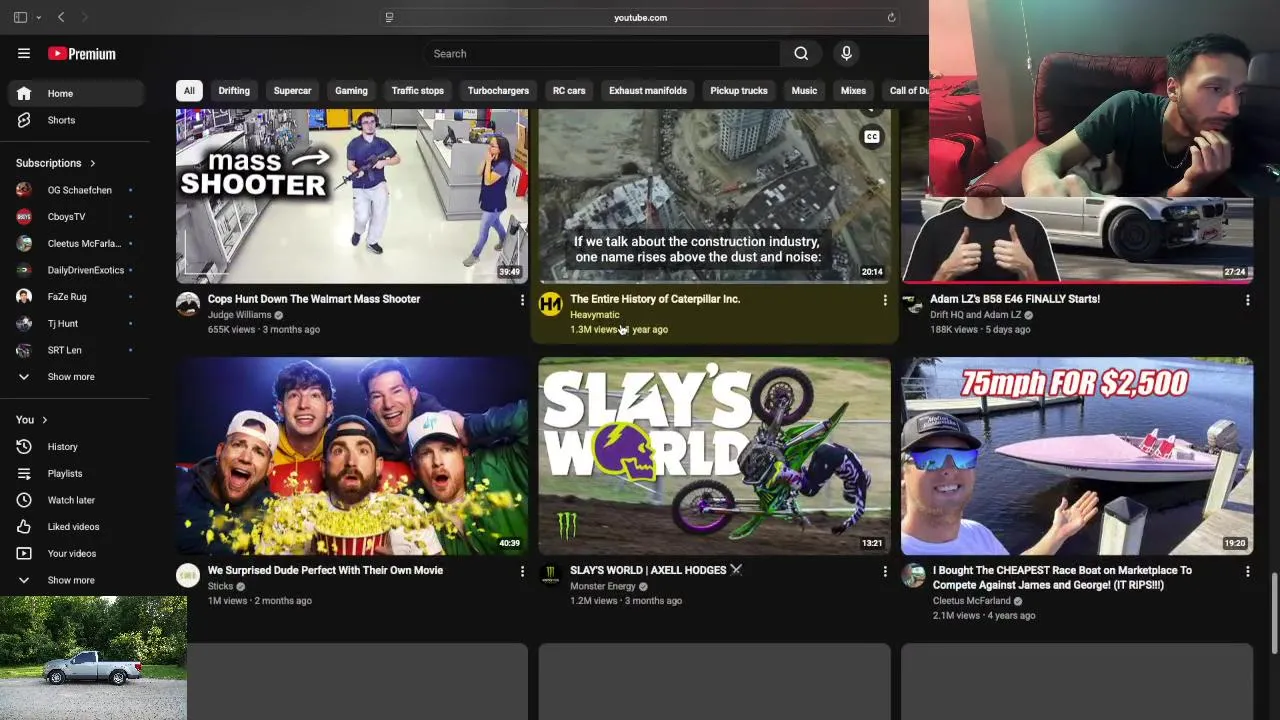Open Heavymatic channel link

click(x=595, y=315)
